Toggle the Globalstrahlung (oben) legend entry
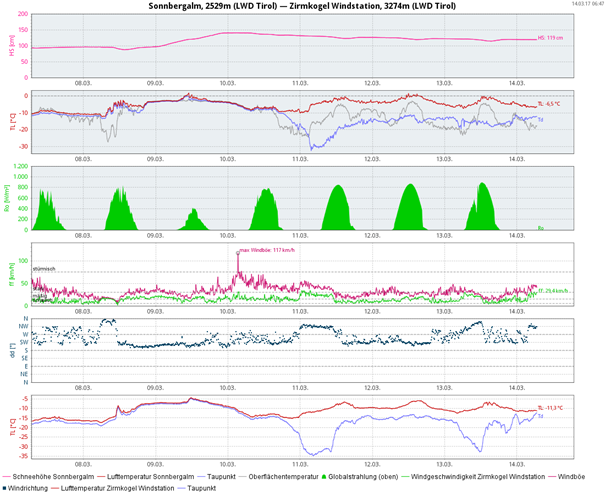This screenshot has height=495, width=605. point(360,477)
